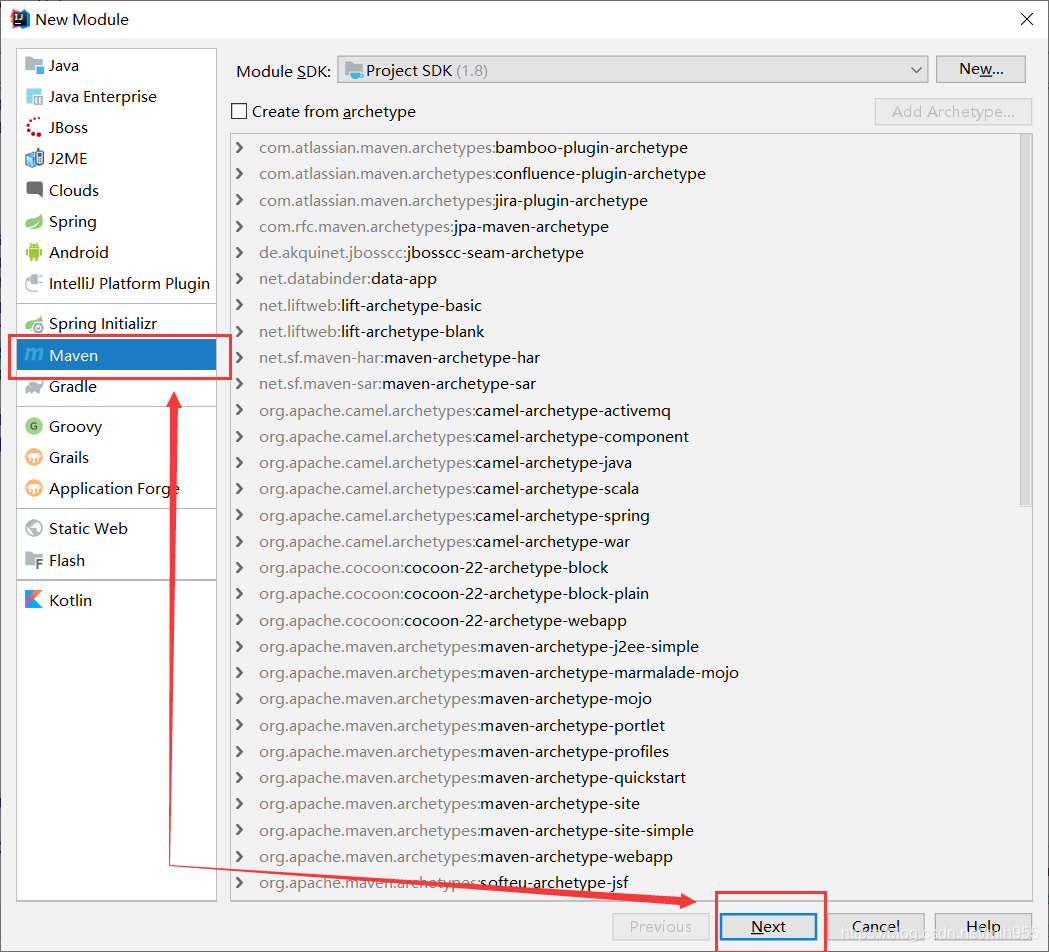Screen dimensions: 1049x952
Task: Expand cocoon-22-archetype-webapp entry
Action: point(240,620)
